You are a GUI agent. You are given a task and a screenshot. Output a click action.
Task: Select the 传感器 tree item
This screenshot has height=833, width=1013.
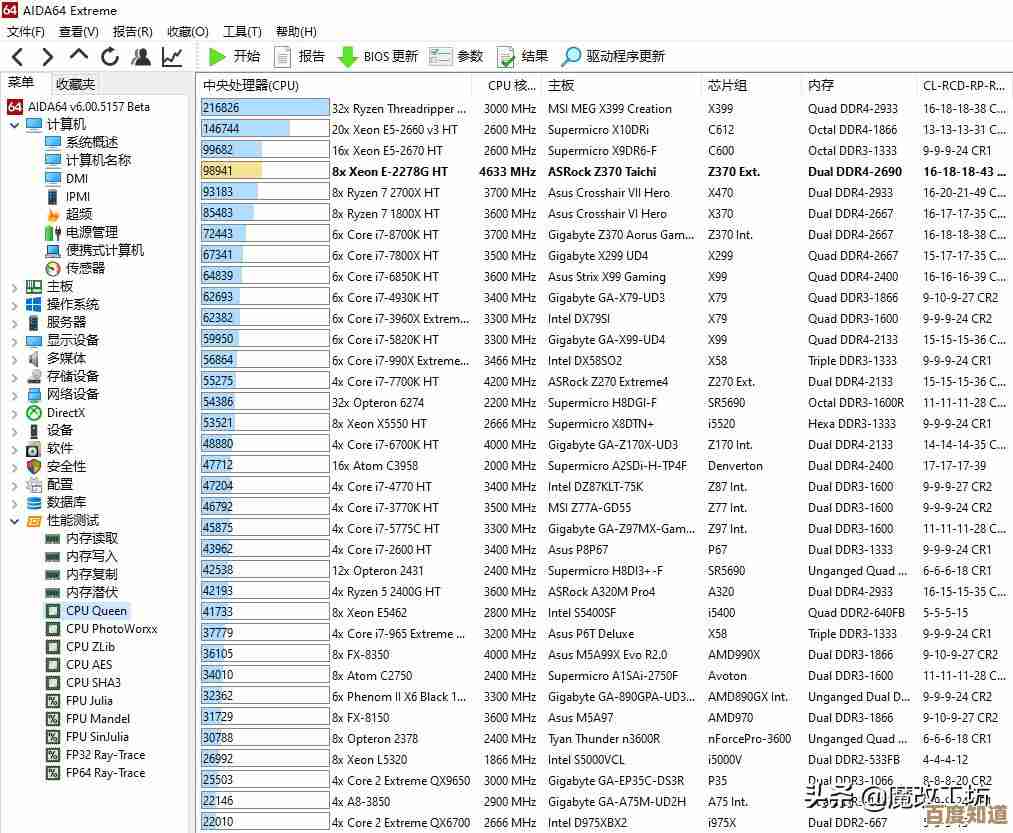pyautogui.click(x=84, y=268)
